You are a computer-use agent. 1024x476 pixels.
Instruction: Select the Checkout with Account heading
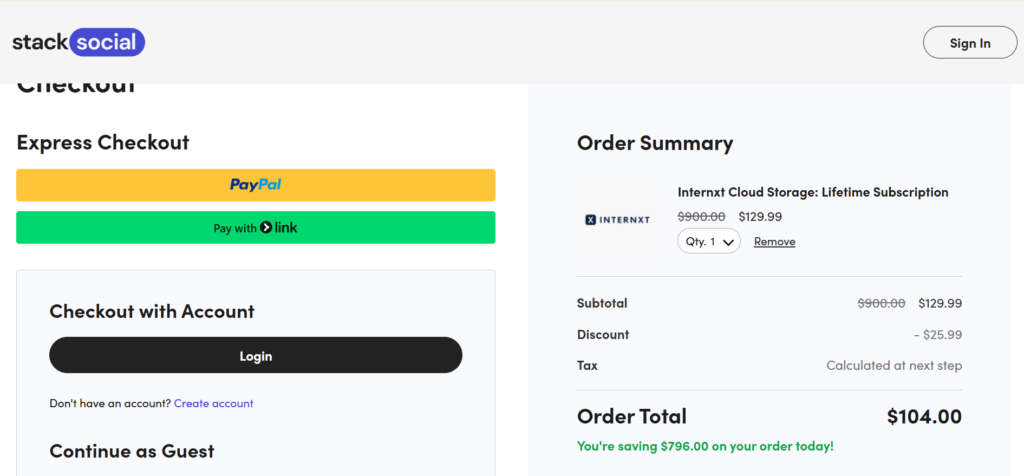(152, 312)
